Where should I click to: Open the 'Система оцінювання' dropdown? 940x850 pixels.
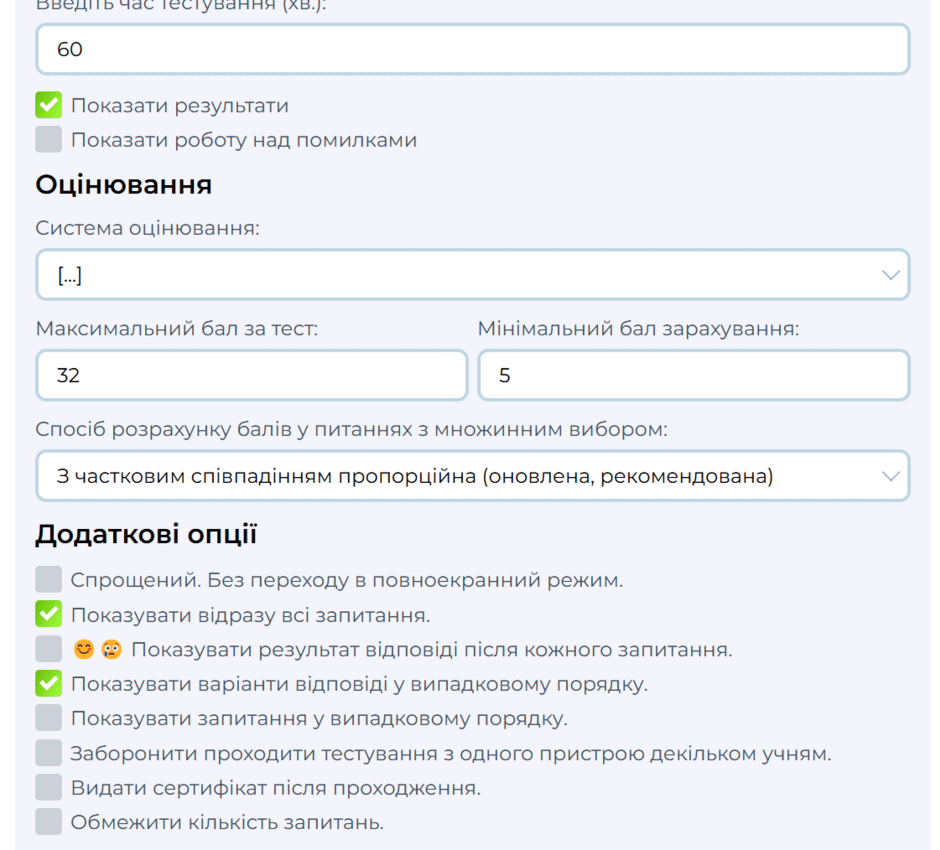pos(472,275)
